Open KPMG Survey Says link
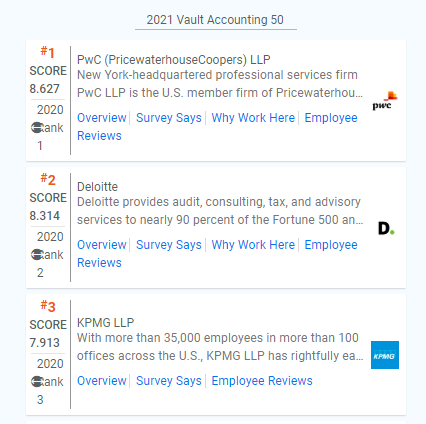 [169, 381]
